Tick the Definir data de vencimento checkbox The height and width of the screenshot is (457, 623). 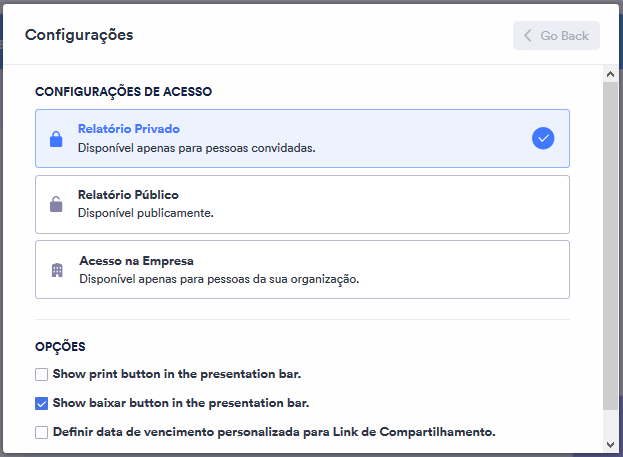tap(42, 432)
